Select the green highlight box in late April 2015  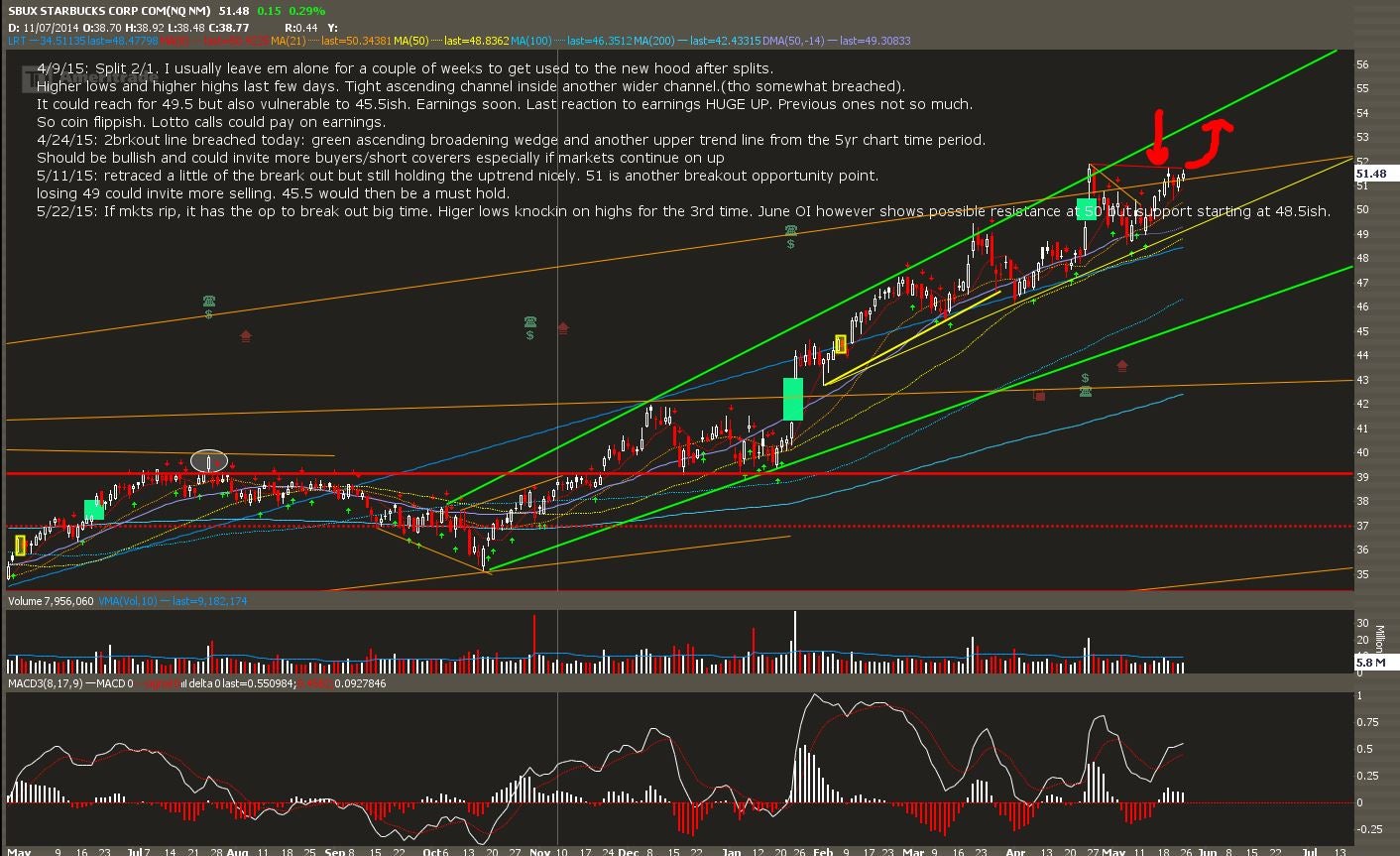(x=1087, y=209)
